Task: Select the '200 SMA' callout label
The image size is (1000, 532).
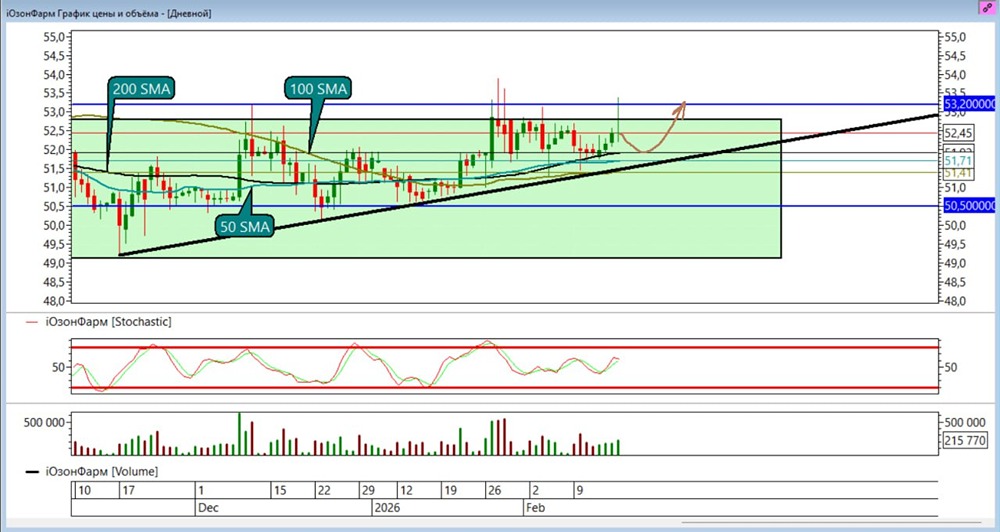Action: pyautogui.click(x=142, y=89)
